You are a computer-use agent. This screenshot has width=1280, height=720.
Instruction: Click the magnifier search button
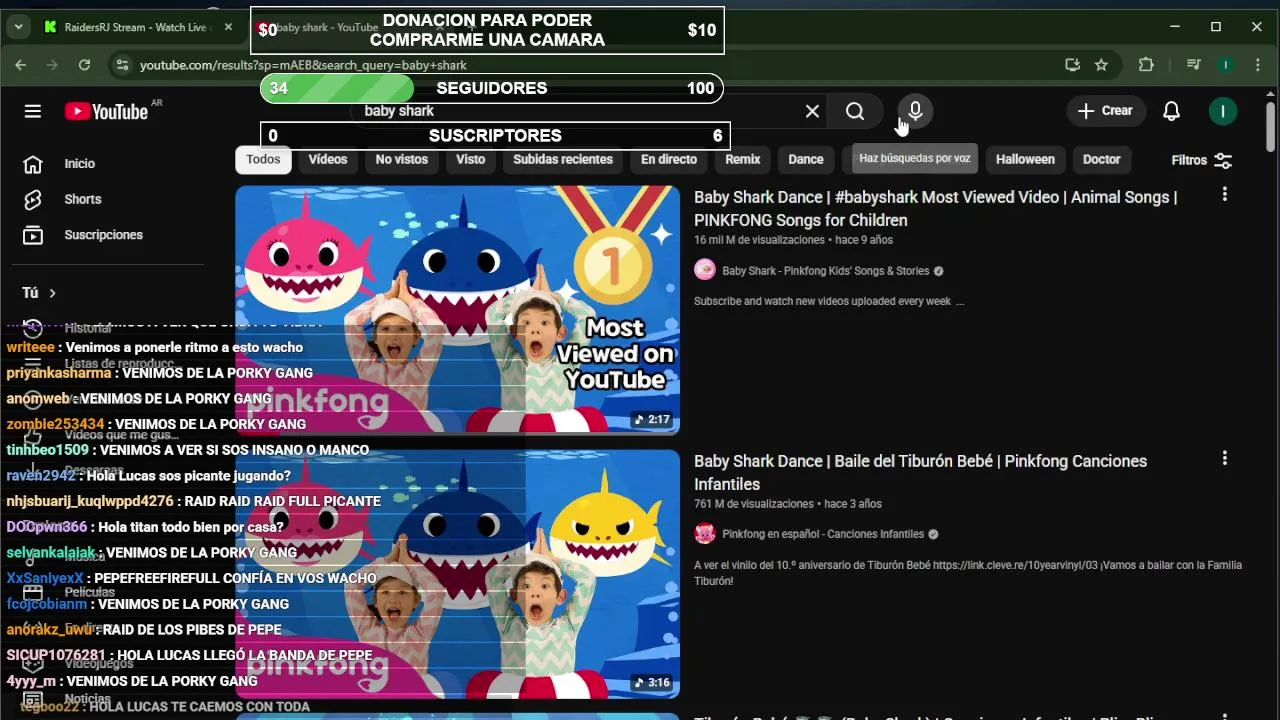pos(855,111)
